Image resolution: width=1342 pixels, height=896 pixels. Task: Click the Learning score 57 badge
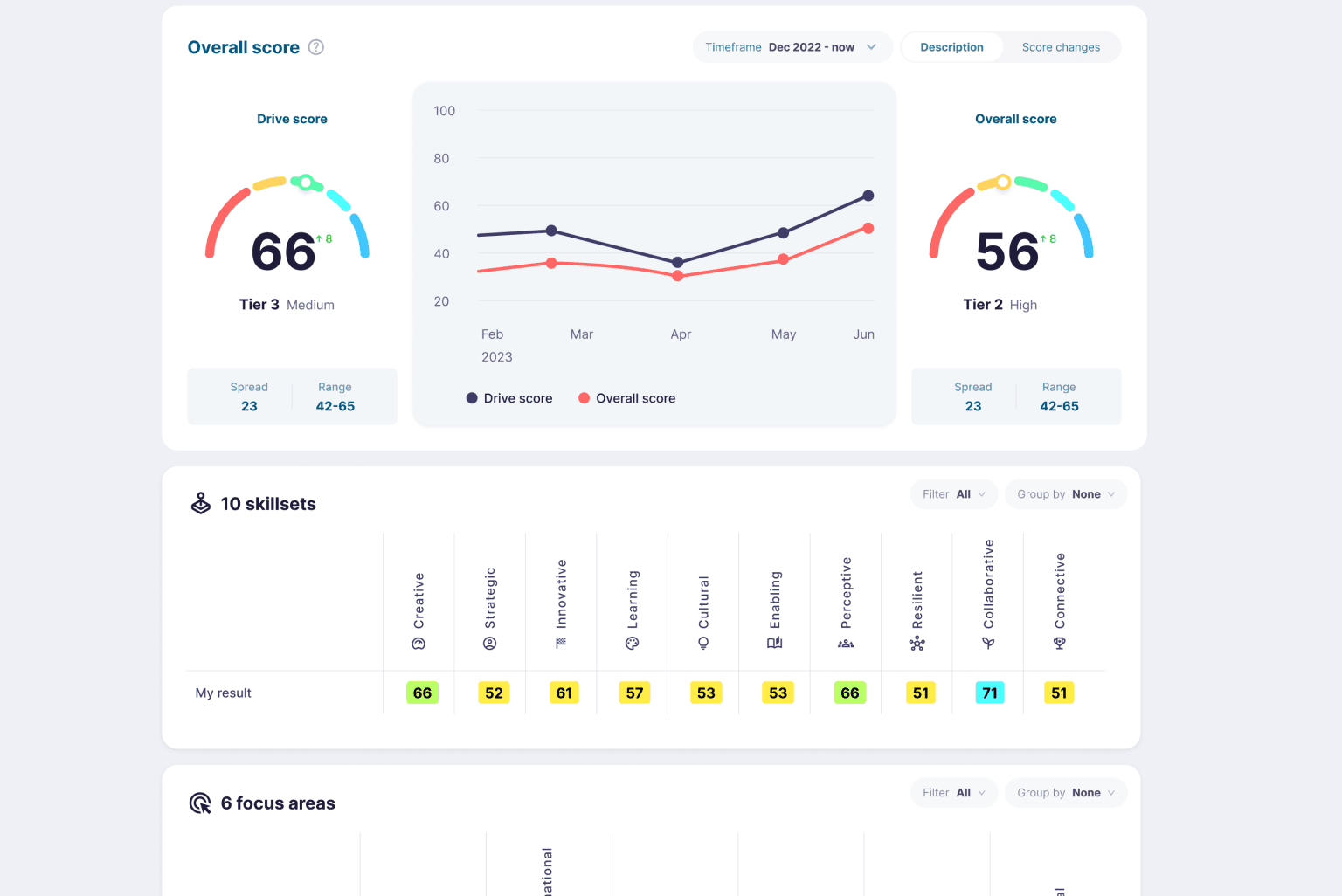pyautogui.click(x=635, y=693)
